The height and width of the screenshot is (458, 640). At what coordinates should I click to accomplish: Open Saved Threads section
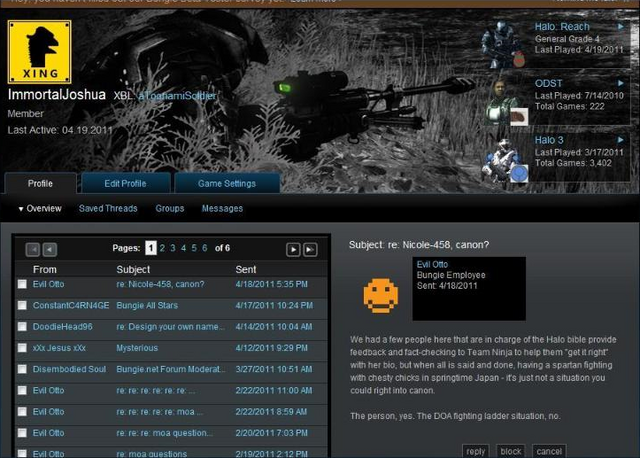tap(108, 209)
